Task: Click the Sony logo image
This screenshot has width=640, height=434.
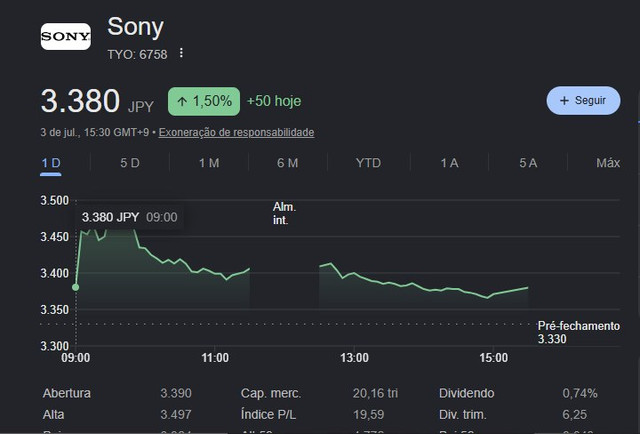Action: tap(66, 36)
